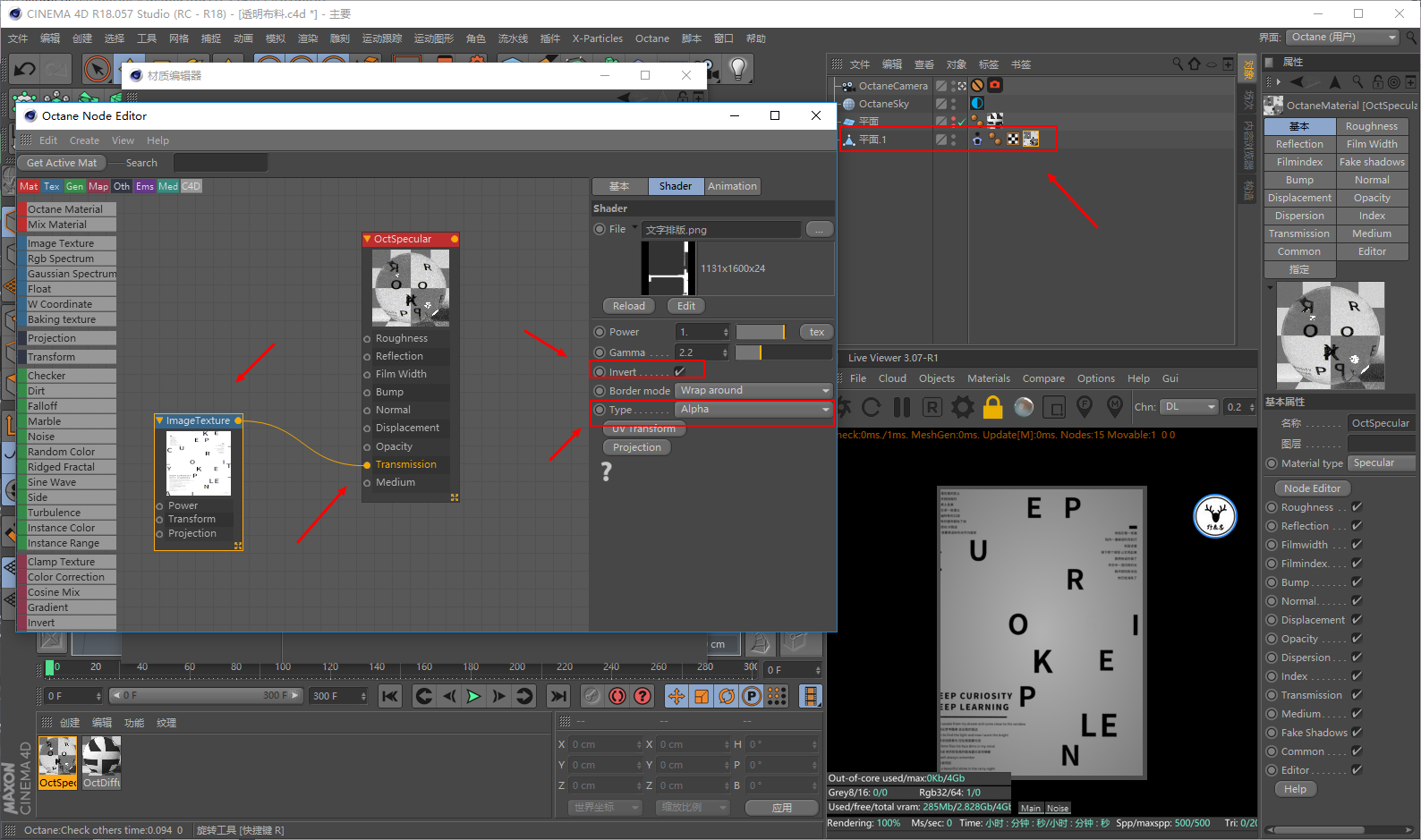Viewport: 1421px width, 840px height.
Task: Click the Live Viewer render lock icon
Action: [992, 408]
